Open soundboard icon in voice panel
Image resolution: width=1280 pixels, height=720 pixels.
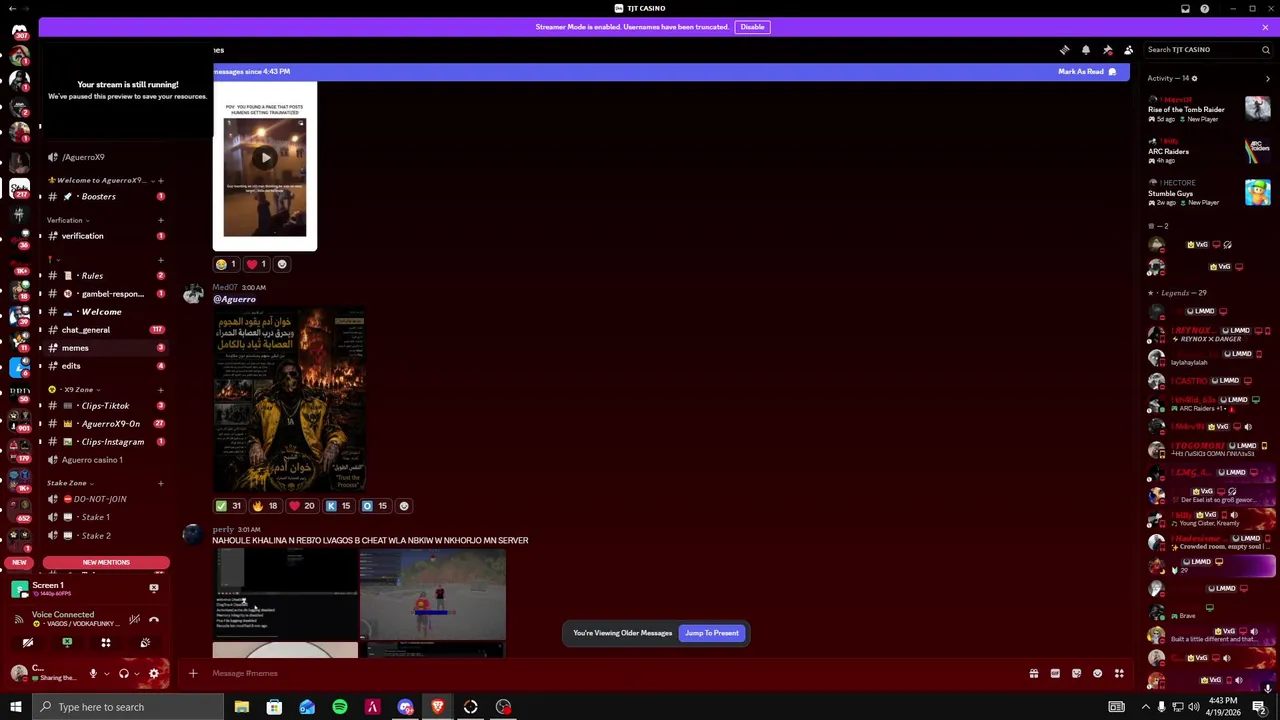pos(145,643)
